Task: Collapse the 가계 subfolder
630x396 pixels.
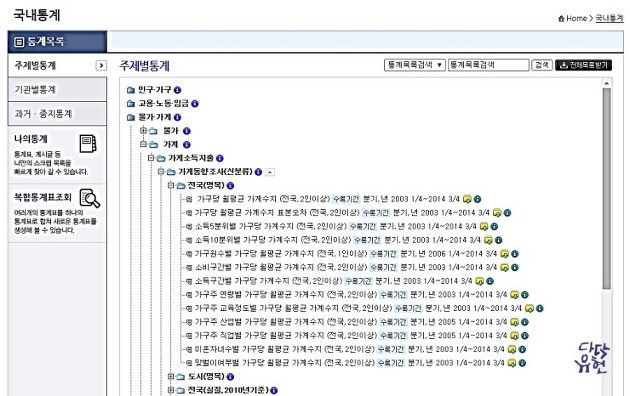Action: click(143, 144)
